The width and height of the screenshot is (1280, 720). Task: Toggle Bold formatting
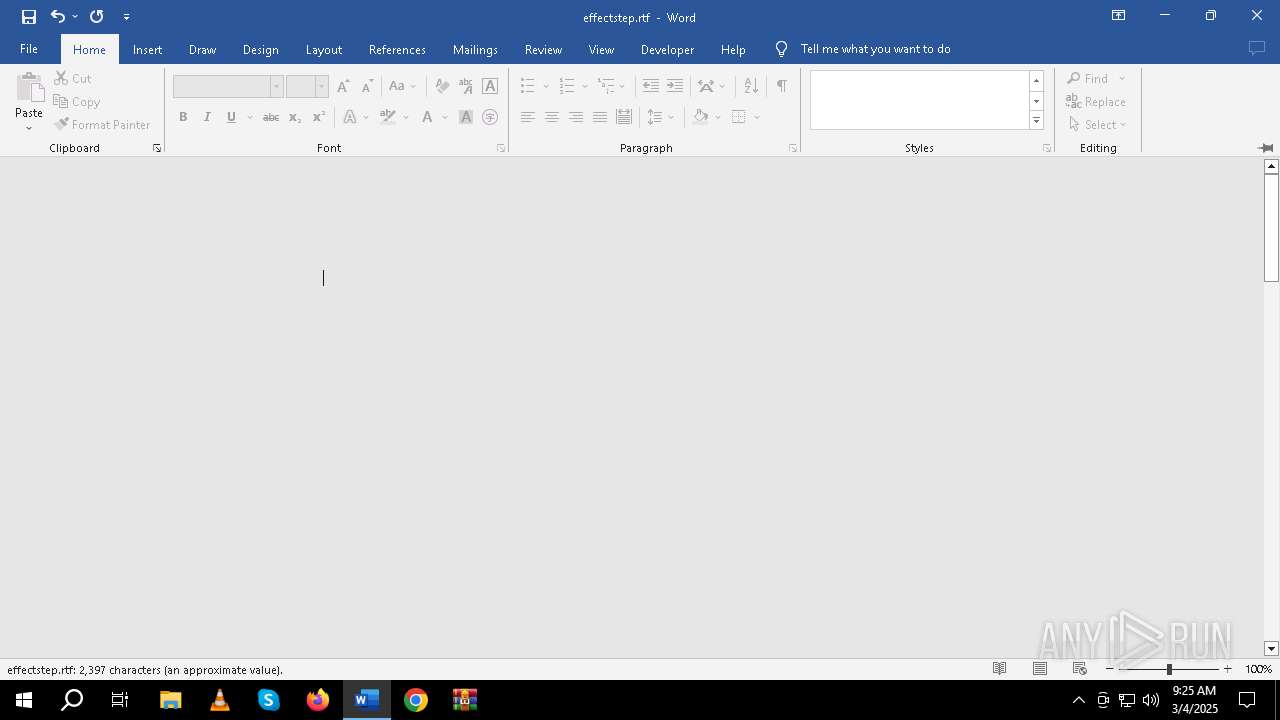click(x=183, y=117)
